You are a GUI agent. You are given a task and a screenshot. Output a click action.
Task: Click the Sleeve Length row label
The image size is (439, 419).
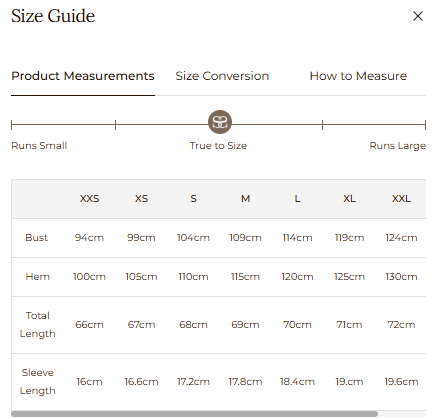[x=38, y=382]
